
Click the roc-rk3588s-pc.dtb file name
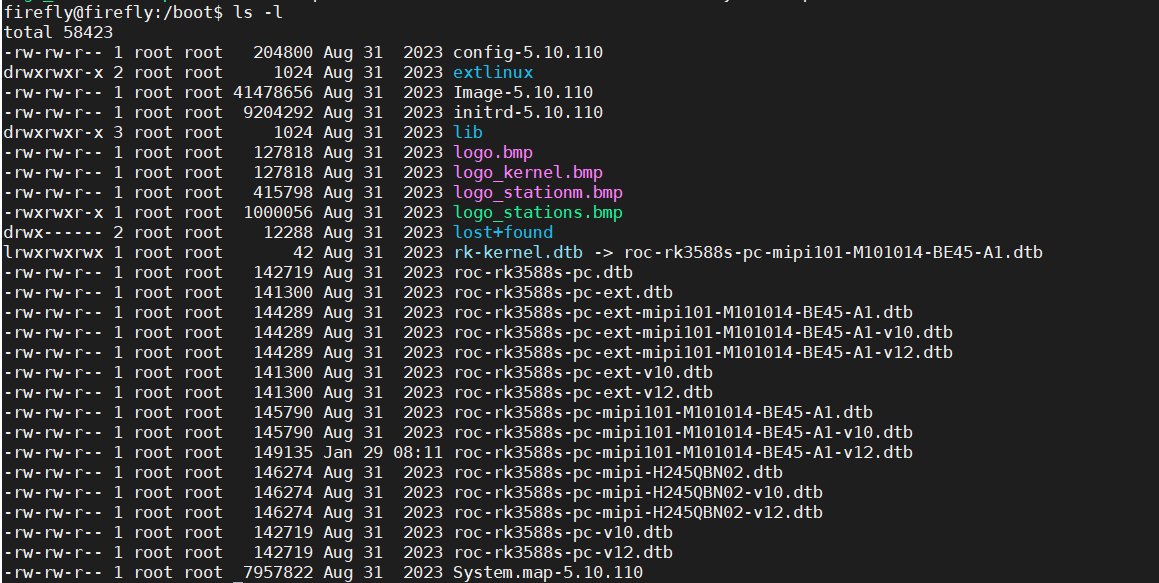[x=542, y=273]
